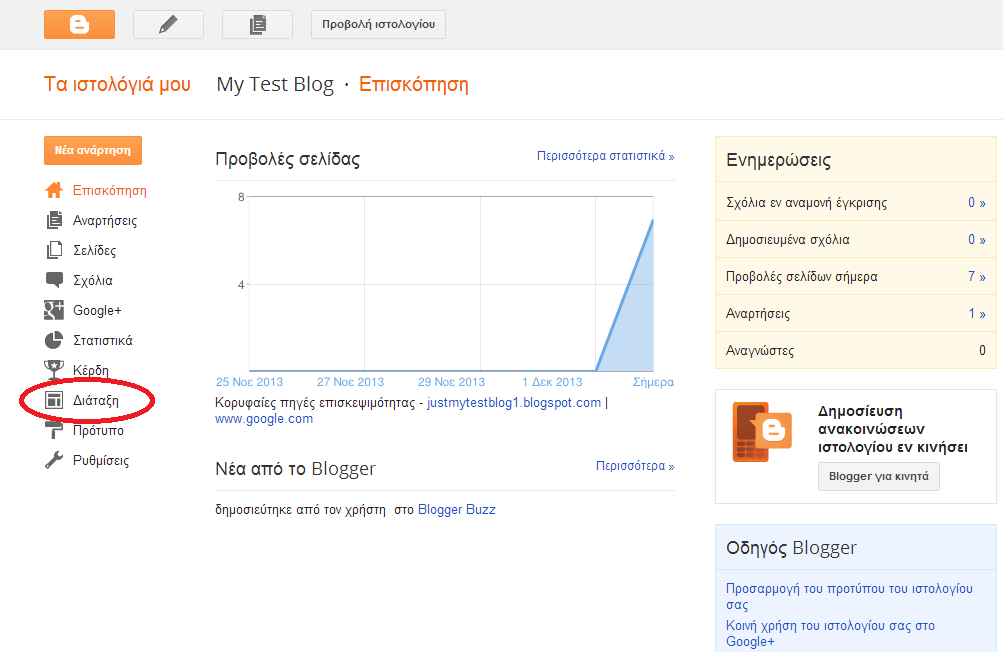Click the wrench icon for Ρυθμίσεις
1003x652 pixels.
[55, 461]
